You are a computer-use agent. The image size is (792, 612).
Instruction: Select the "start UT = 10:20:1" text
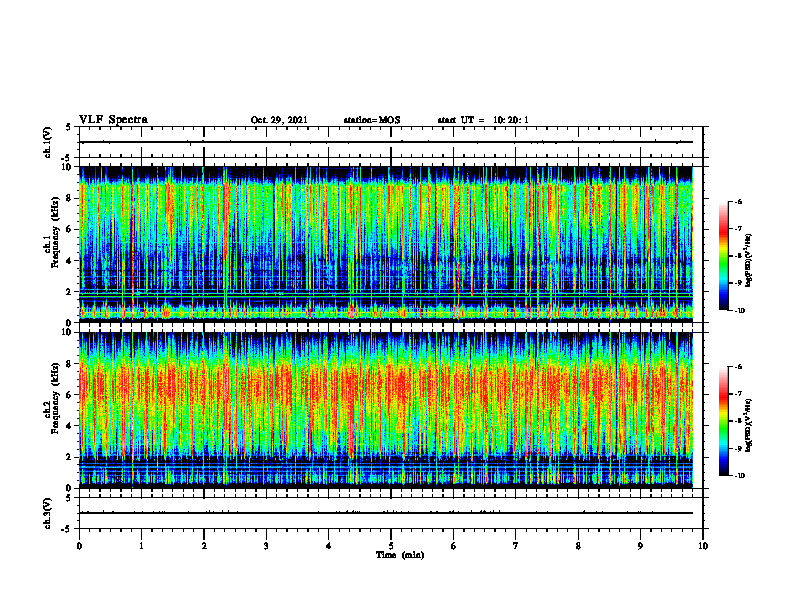483,120
